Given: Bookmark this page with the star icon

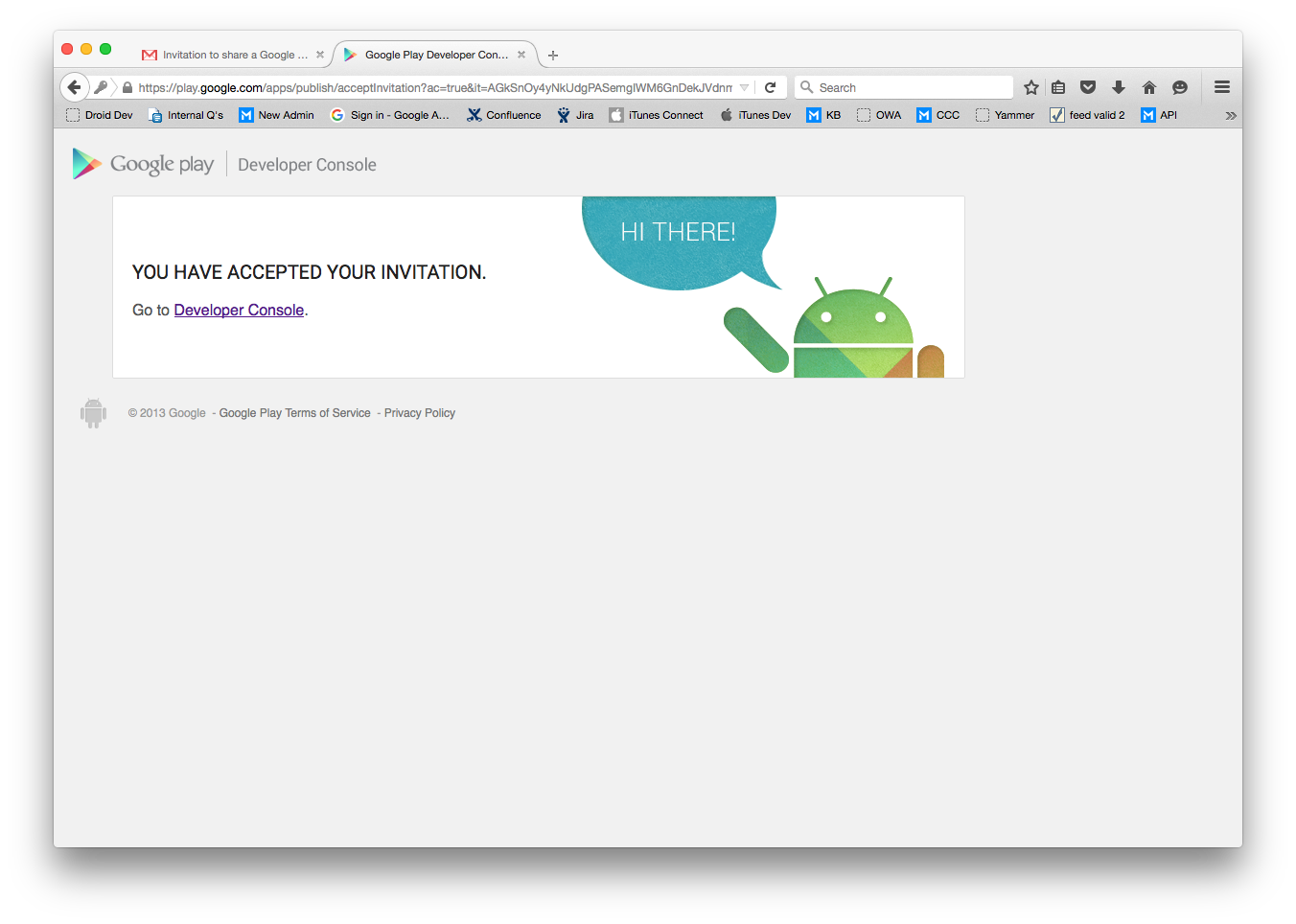Looking at the screenshot, I should [x=1031, y=87].
